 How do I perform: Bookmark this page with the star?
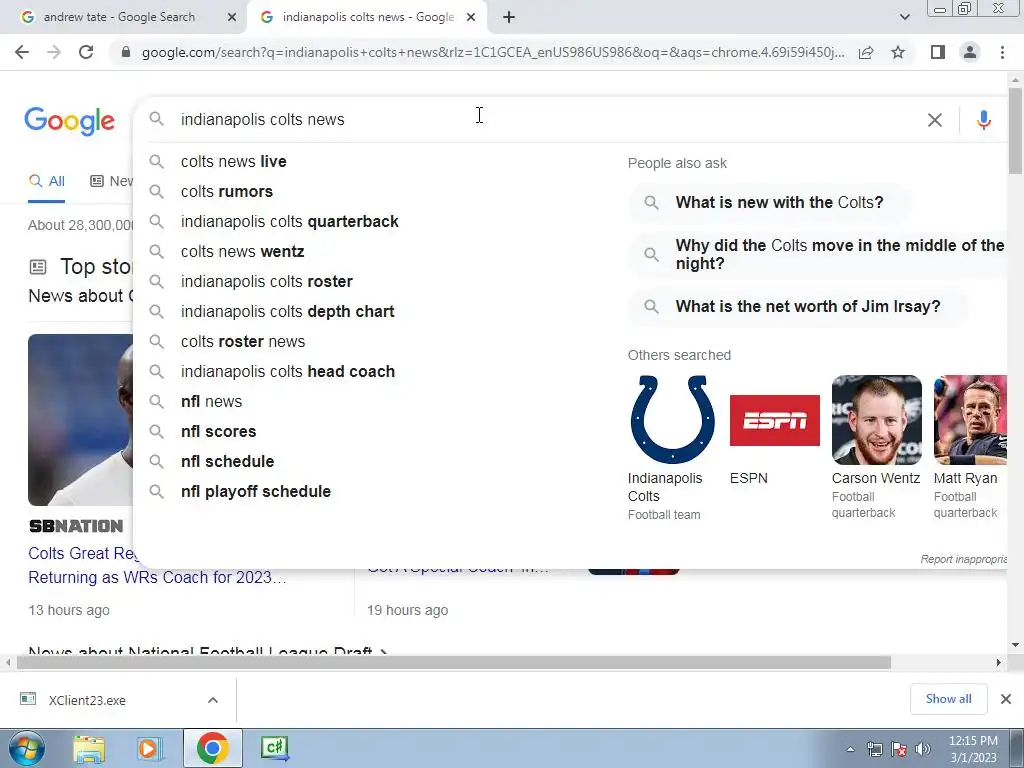tap(898, 52)
